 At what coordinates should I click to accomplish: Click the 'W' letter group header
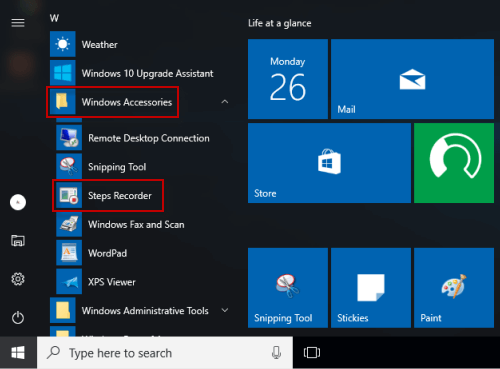pos(54,18)
